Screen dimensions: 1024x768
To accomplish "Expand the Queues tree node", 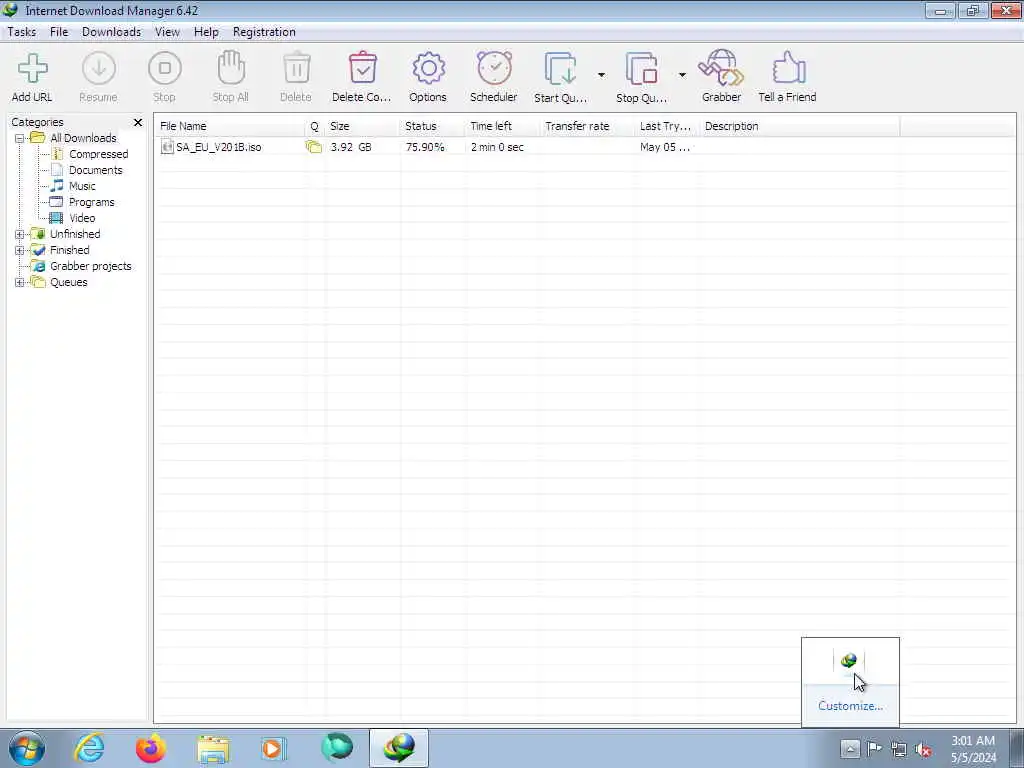I will point(20,282).
